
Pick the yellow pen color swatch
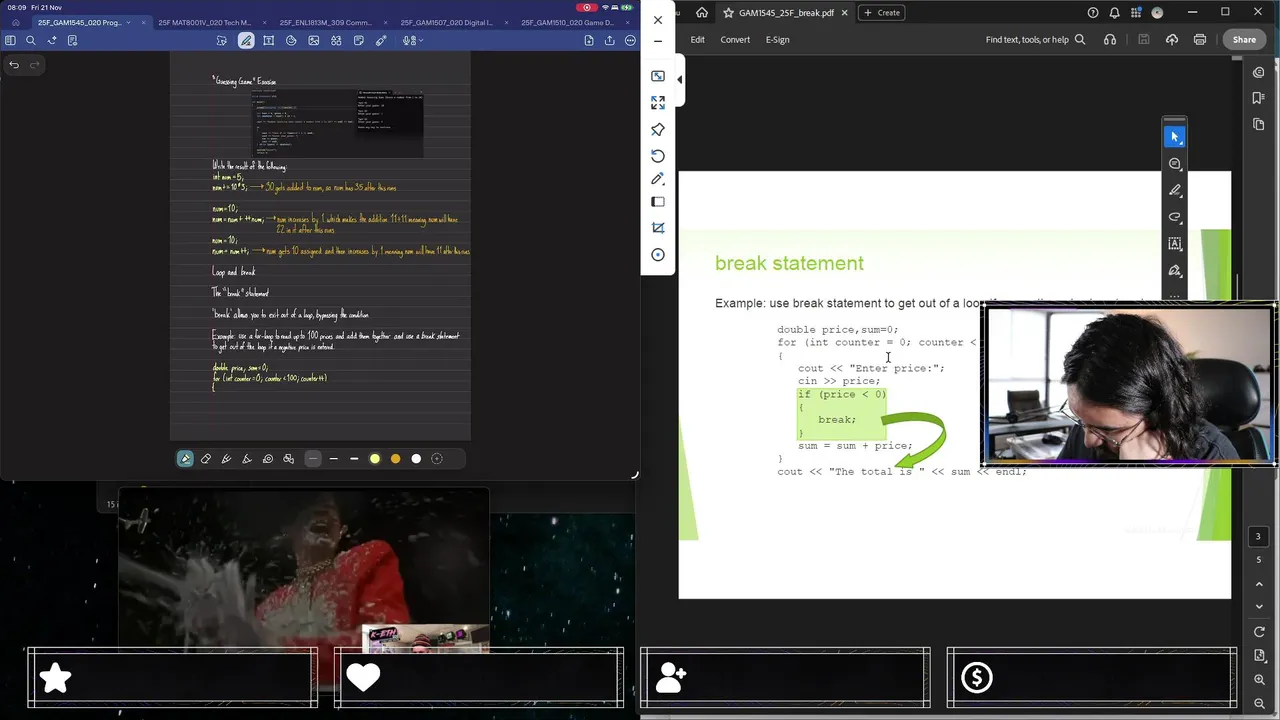coord(375,459)
